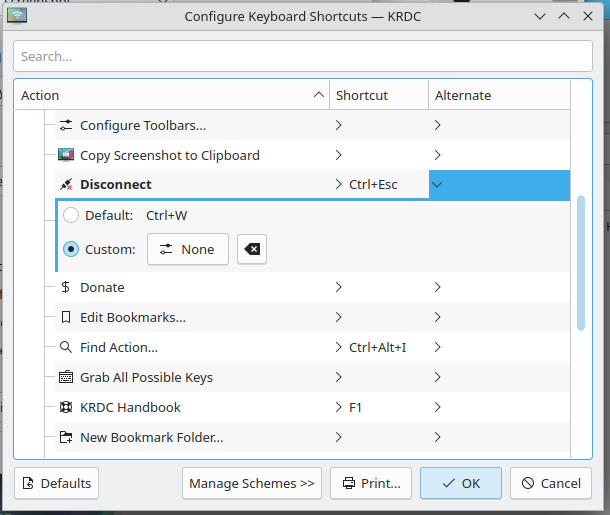This screenshot has width=610, height=515.
Task: Click the Copy Screenshot to Clipboard icon
Action: (x=66, y=155)
